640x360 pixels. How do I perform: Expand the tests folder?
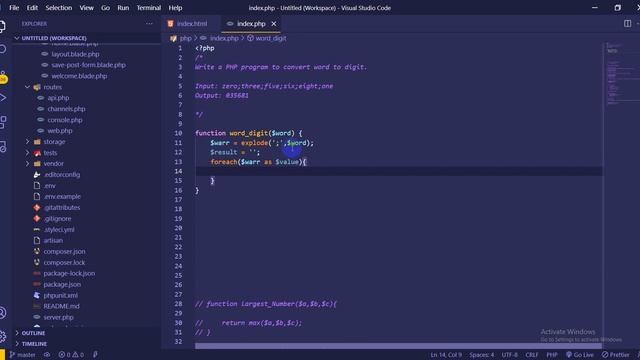tap(50, 153)
